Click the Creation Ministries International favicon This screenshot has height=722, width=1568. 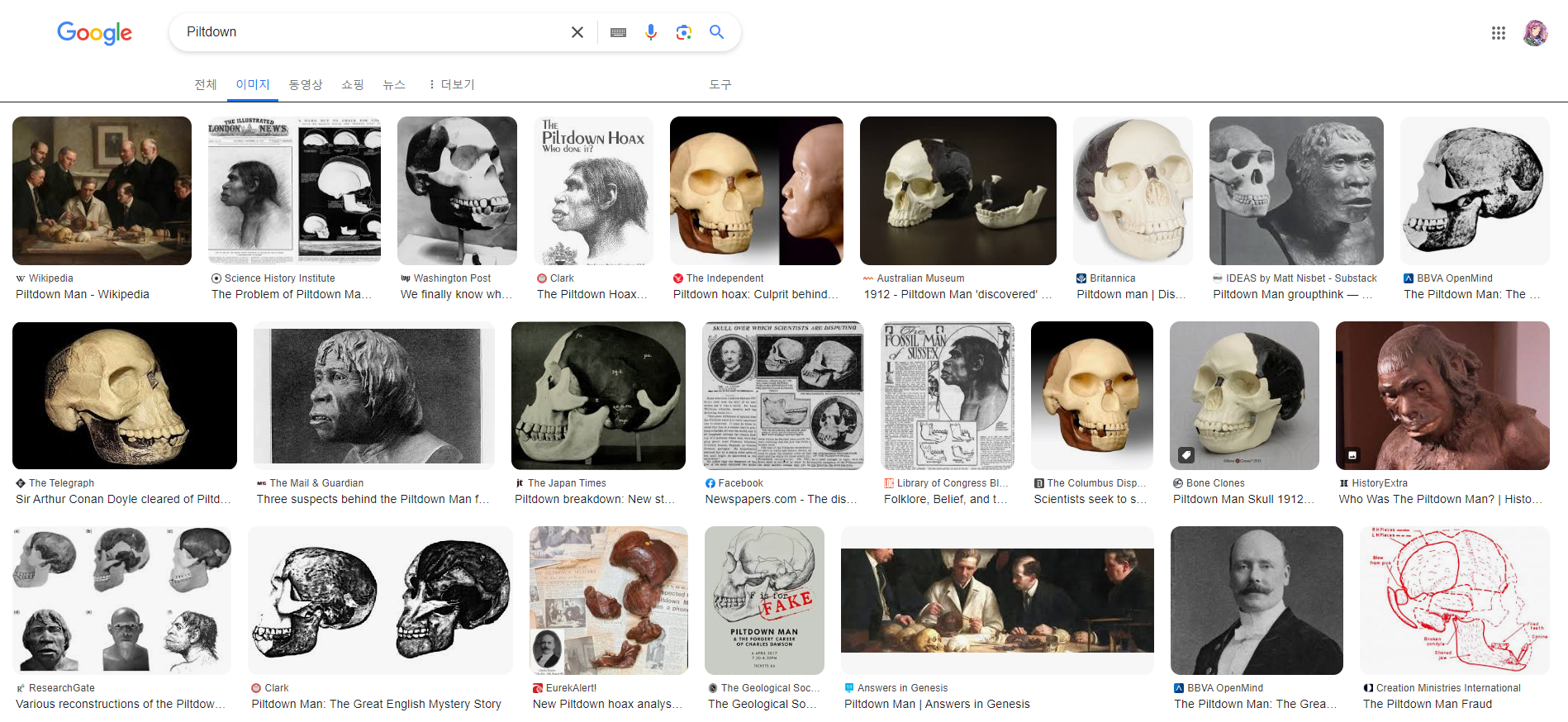click(x=1368, y=688)
